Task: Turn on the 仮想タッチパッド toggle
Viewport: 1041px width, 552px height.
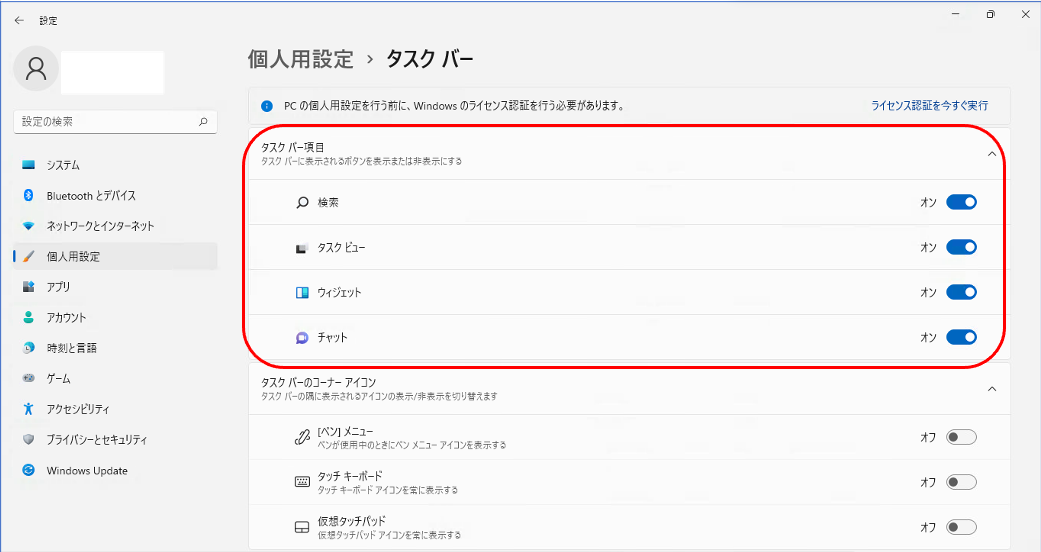Action: click(961, 527)
